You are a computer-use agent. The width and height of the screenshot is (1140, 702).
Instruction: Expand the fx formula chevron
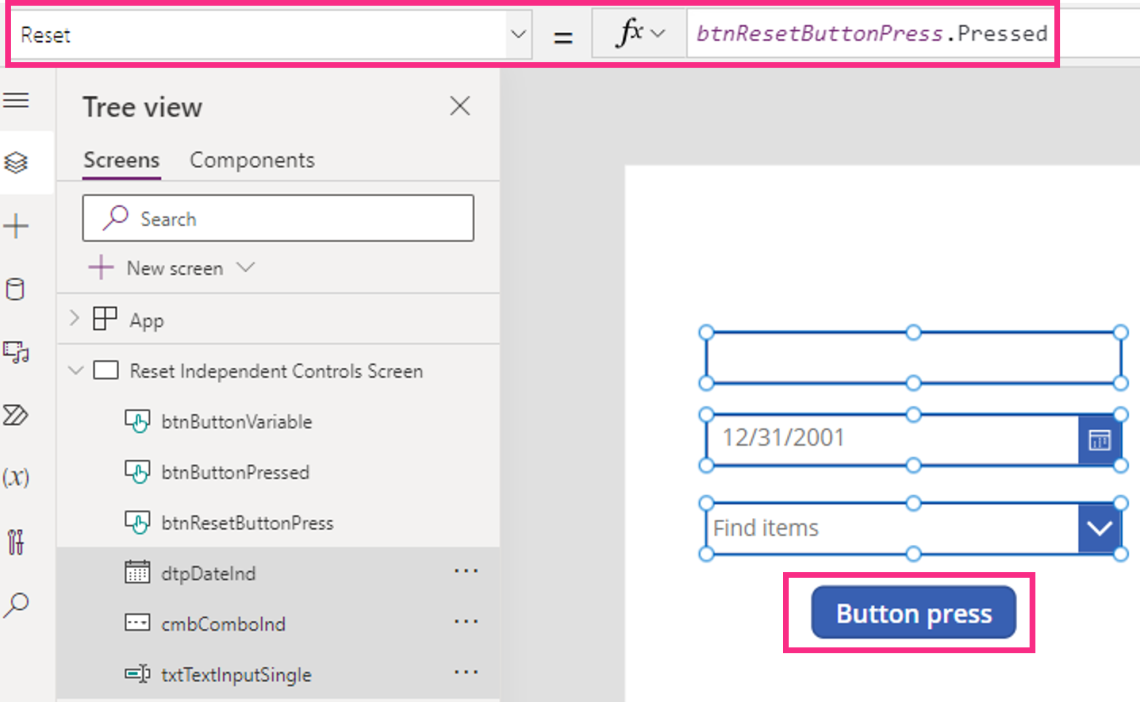click(658, 35)
